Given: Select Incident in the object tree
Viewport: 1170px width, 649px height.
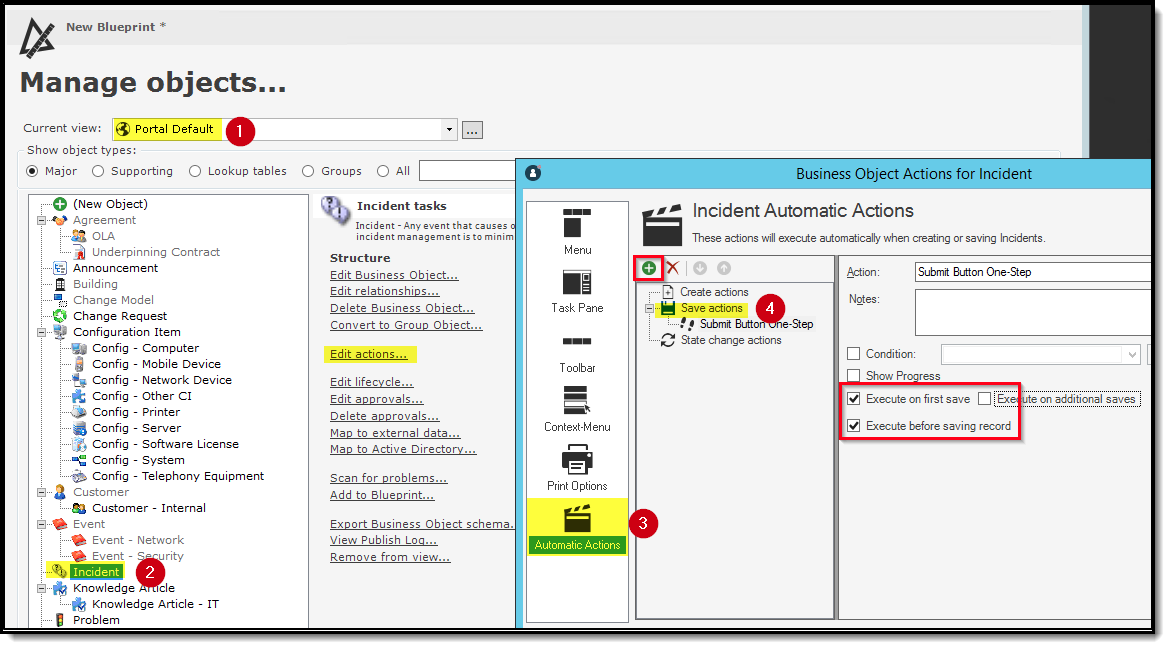Looking at the screenshot, I should pos(95,571).
